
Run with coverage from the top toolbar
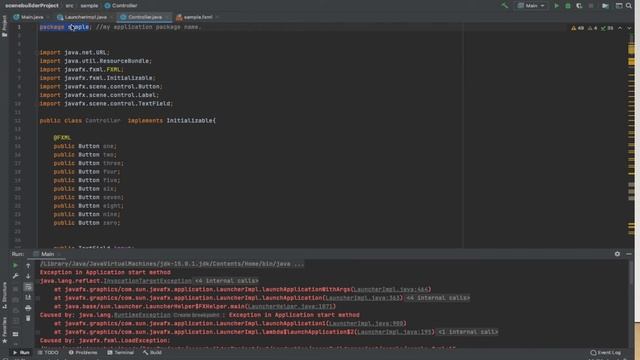(x=579, y=6)
